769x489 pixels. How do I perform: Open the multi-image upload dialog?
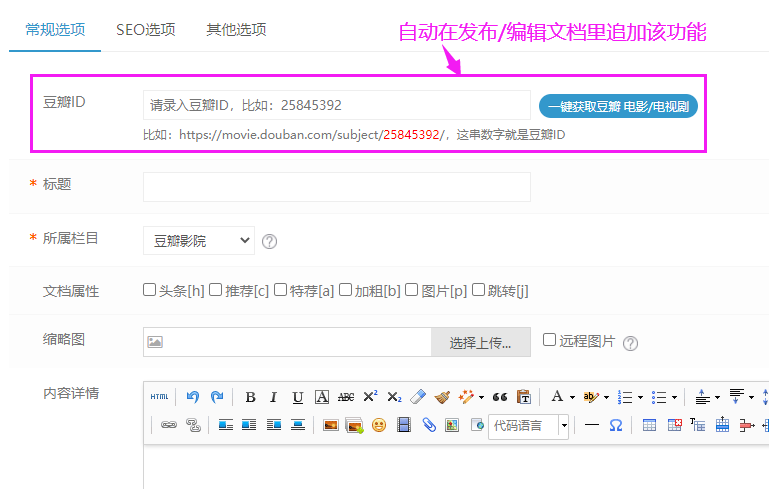(354, 425)
